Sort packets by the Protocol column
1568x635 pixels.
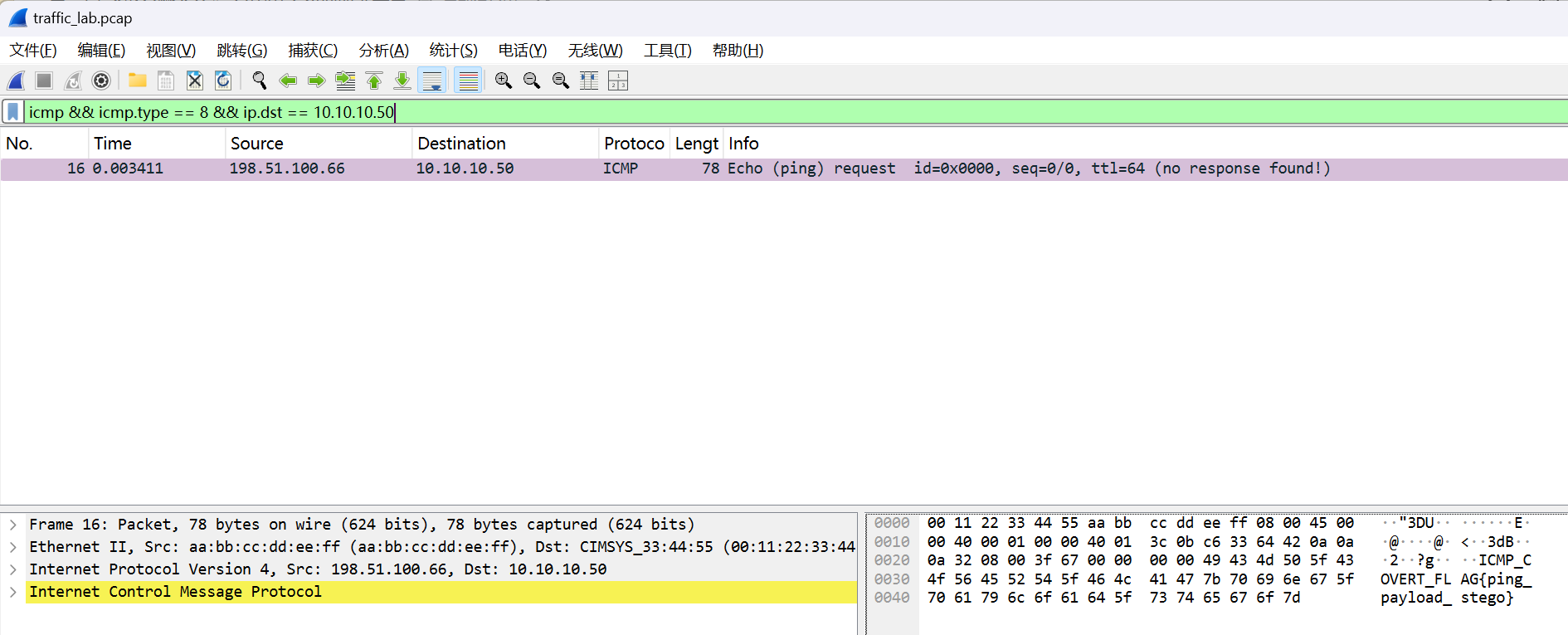635,144
